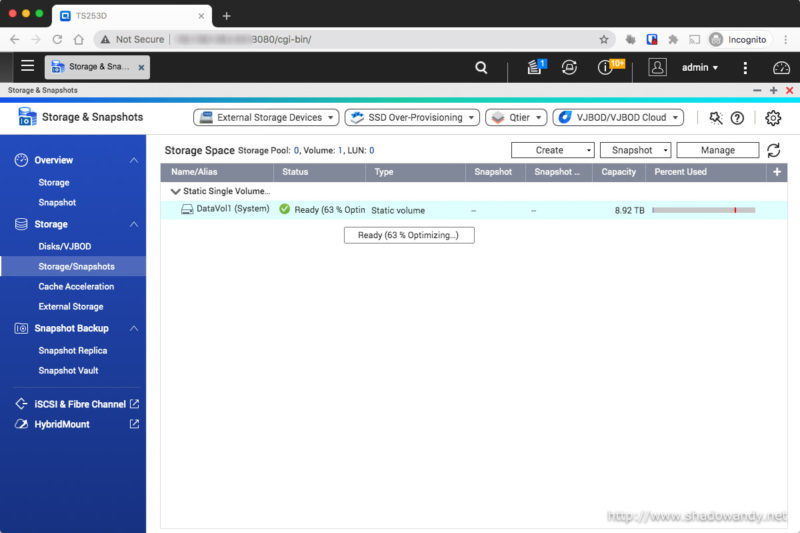Collapse the Static Single Volume group
Image resolution: width=800 pixels, height=533 pixels.
(x=176, y=191)
